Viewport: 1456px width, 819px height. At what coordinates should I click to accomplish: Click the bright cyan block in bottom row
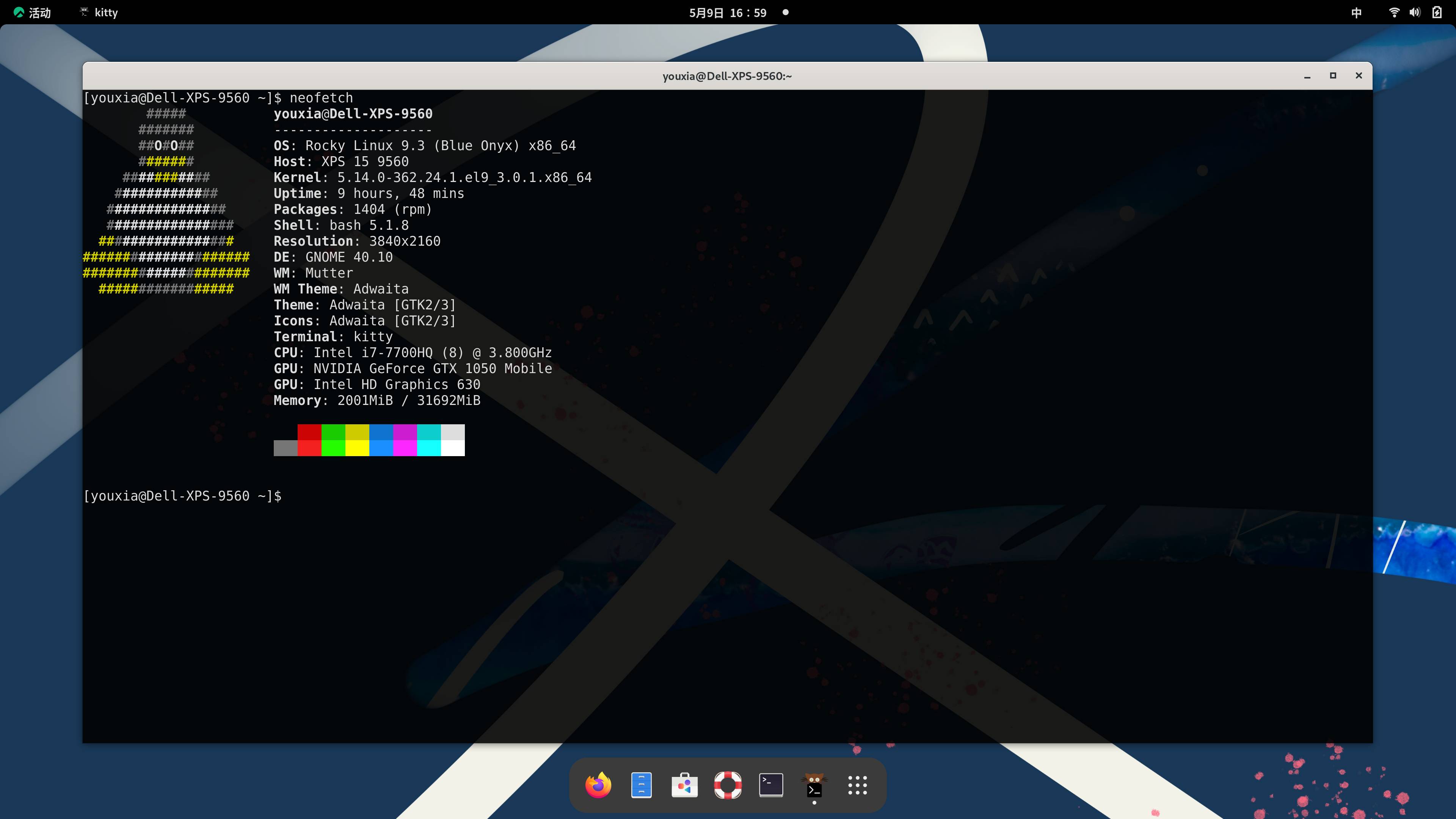pos(429,448)
